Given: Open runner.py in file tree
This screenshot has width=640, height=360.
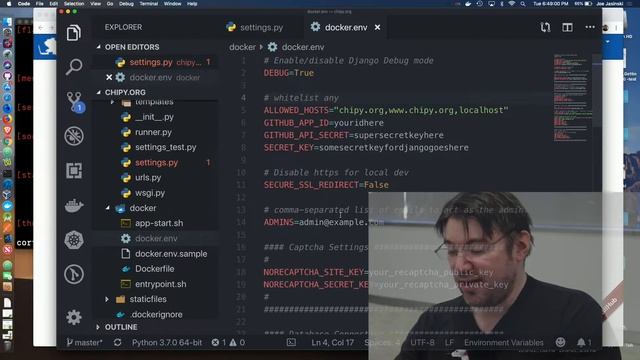Looking at the screenshot, I should click(x=153, y=132).
